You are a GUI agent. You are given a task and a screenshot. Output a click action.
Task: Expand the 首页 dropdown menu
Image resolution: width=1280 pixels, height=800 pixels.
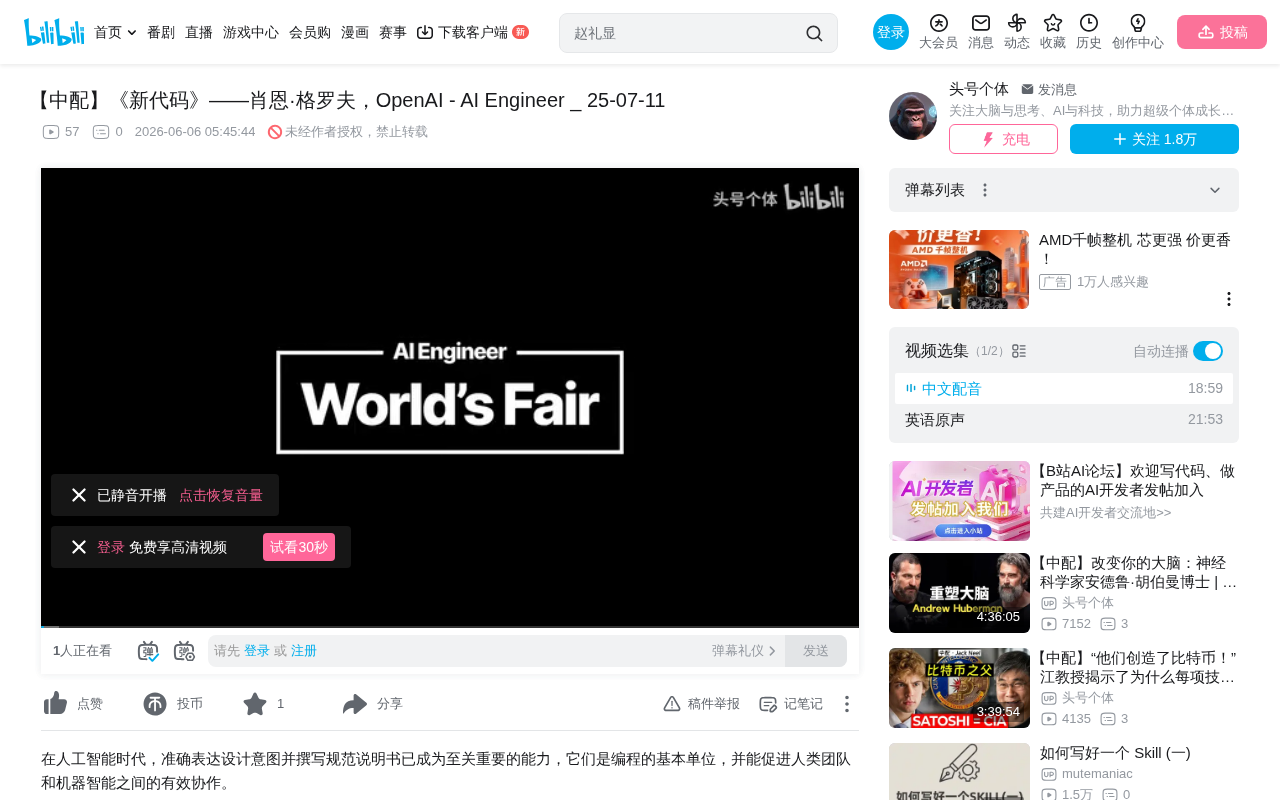132,33
